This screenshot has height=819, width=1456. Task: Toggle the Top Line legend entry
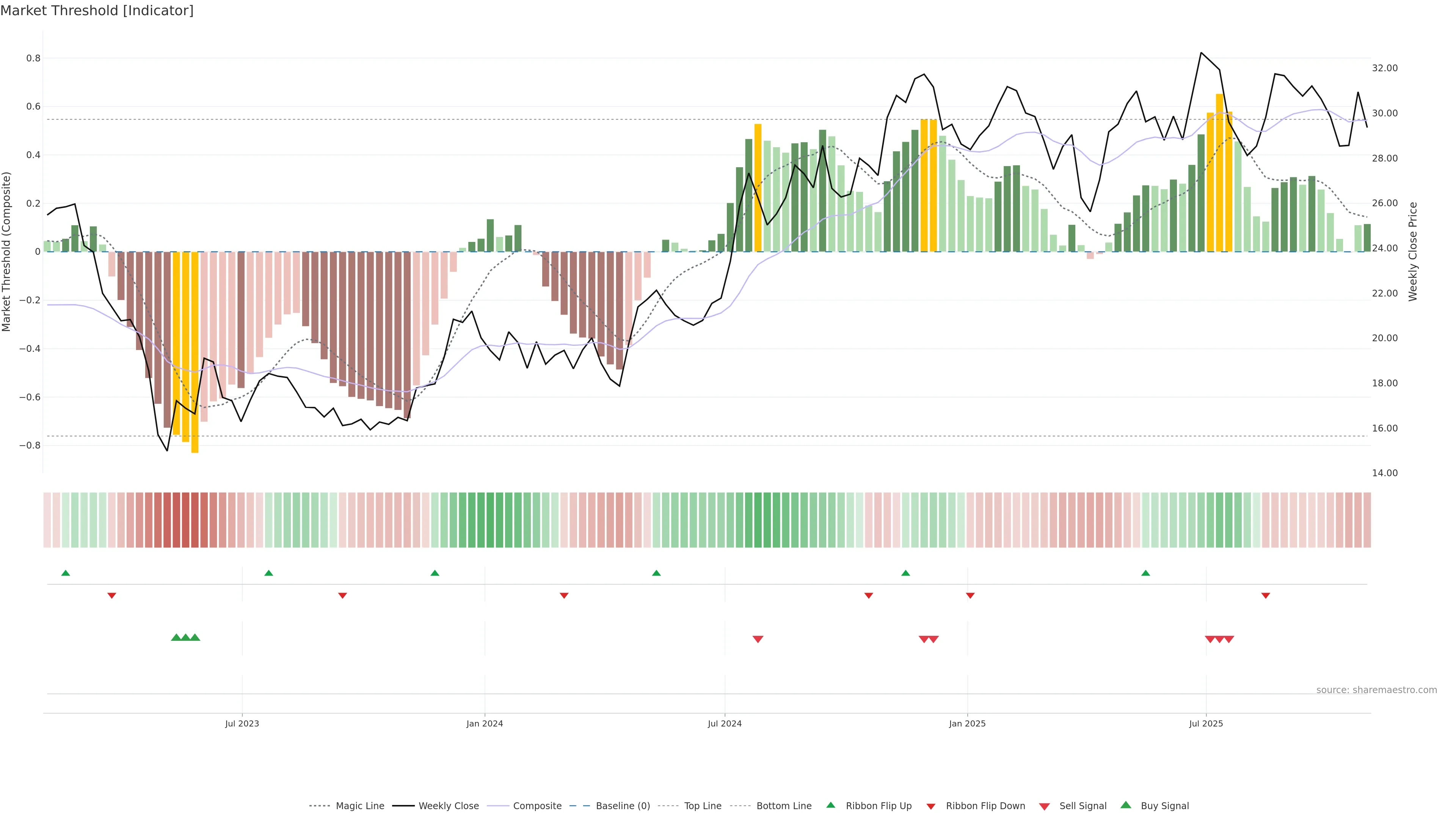click(x=703, y=806)
